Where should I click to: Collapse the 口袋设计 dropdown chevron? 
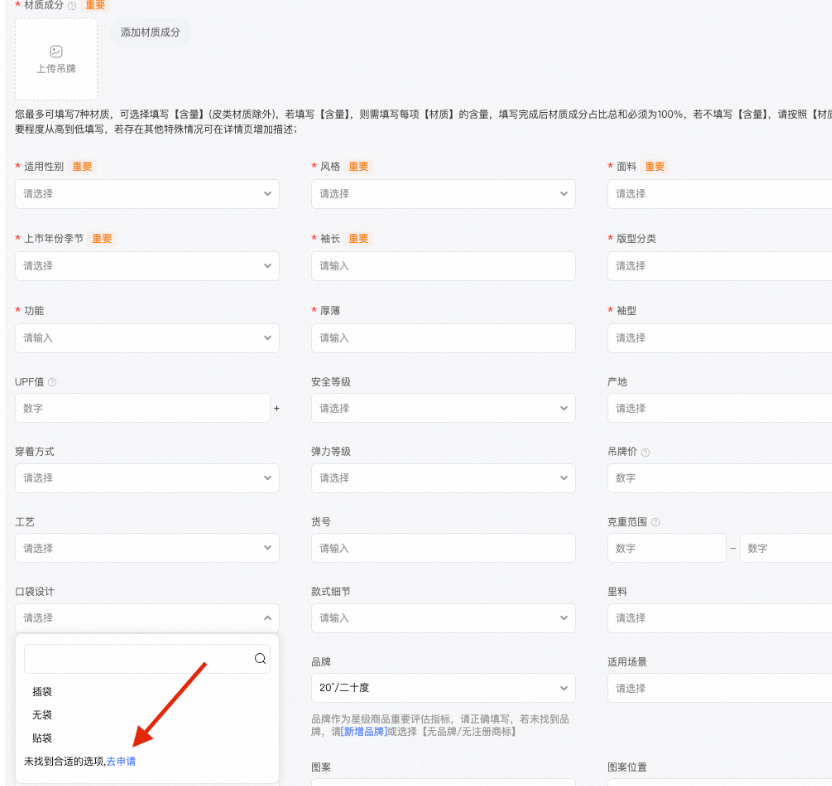pos(267,618)
